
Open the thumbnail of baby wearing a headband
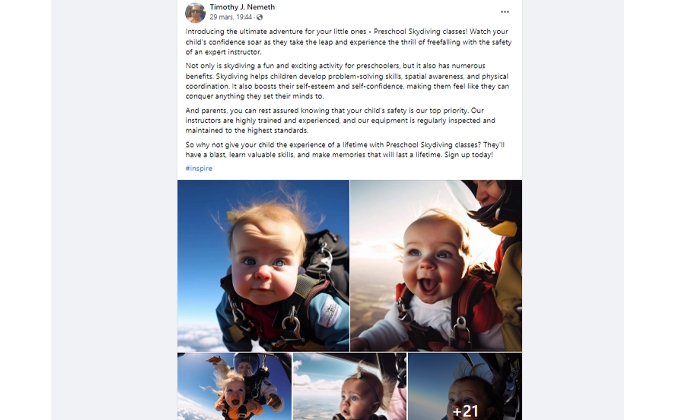(350, 386)
